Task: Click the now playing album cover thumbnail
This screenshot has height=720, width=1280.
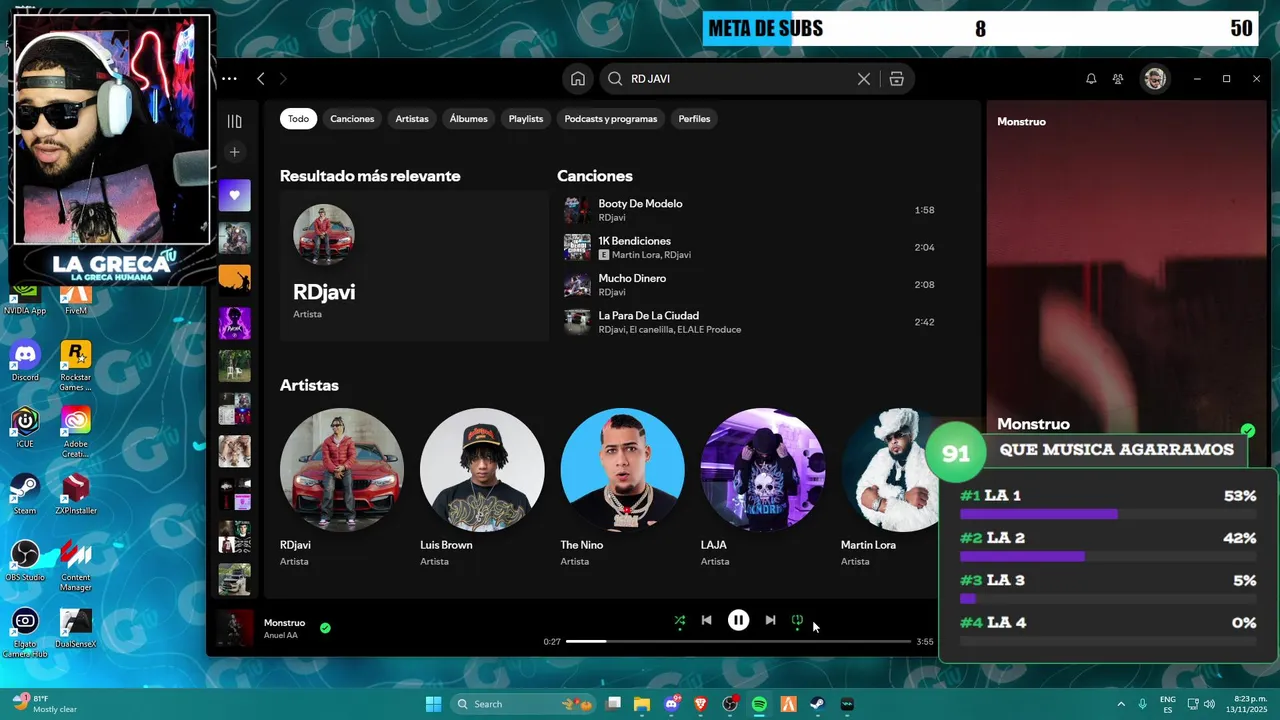Action: [235, 629]
